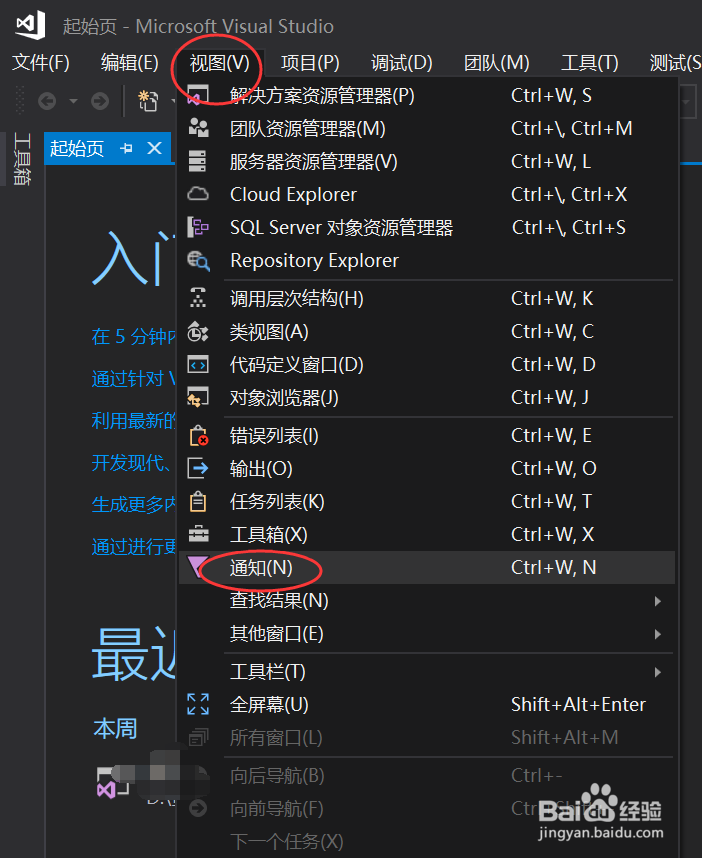Click the Visual Studio logo icon
The height and width of the screenshot is (858, 702).
[30, 25]
